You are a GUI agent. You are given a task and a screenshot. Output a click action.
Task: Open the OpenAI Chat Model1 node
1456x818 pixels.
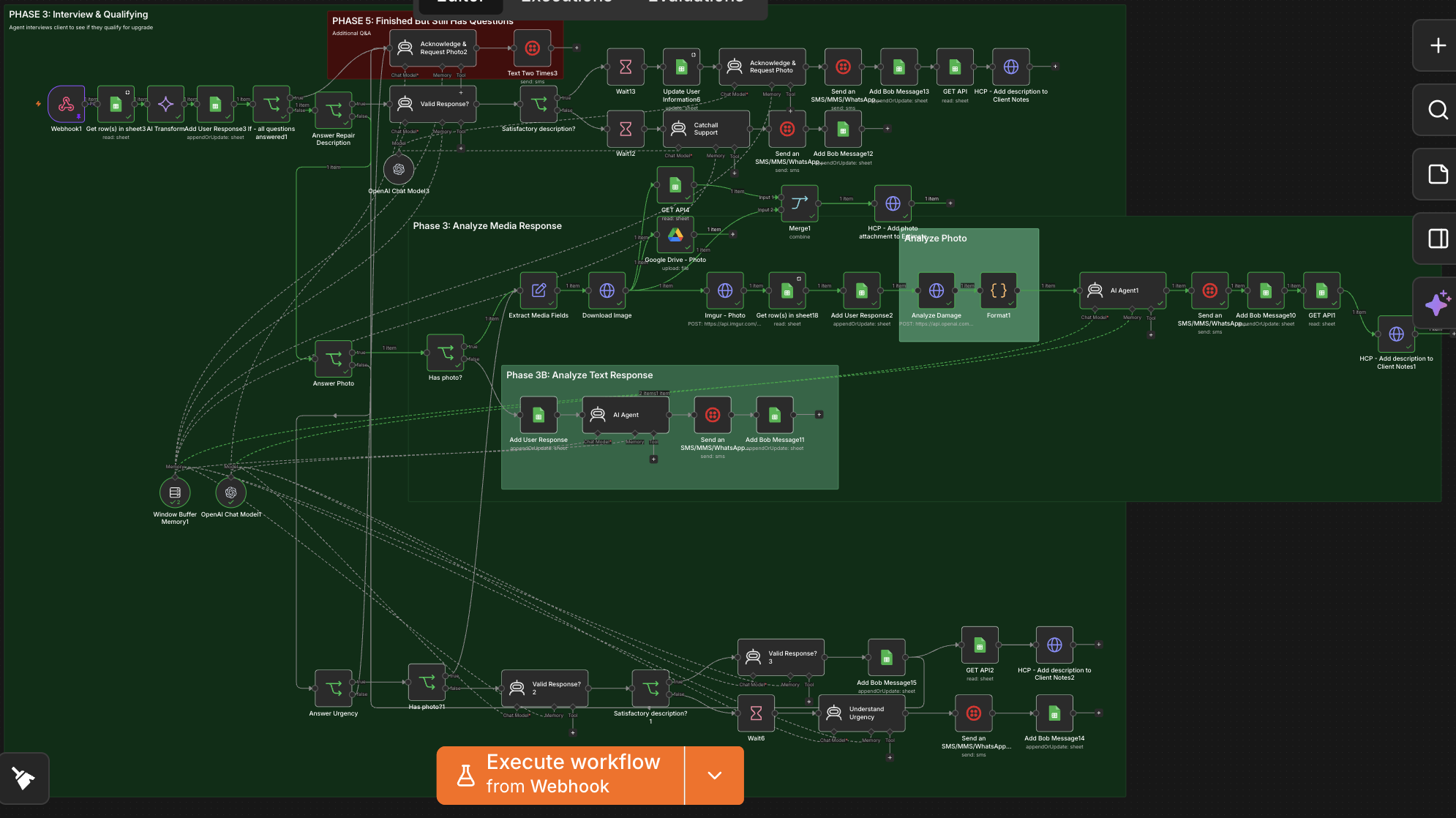point(231,493)
